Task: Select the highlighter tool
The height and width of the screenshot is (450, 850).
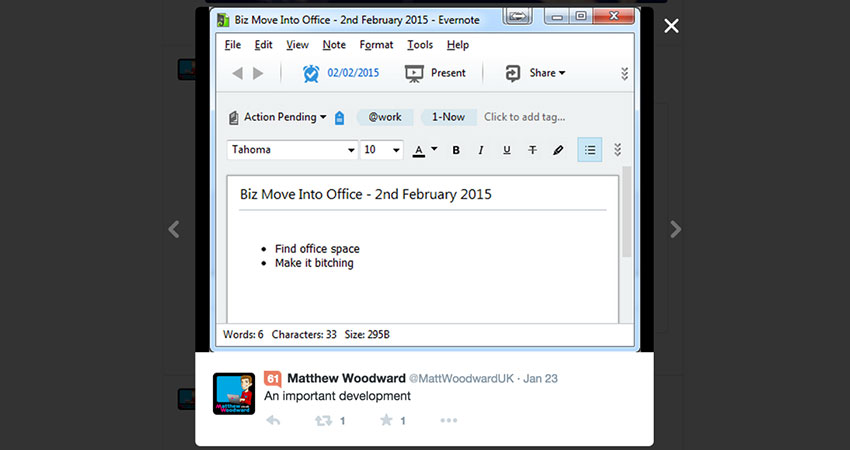Action: pyautogui.click(x=558, y=150)
